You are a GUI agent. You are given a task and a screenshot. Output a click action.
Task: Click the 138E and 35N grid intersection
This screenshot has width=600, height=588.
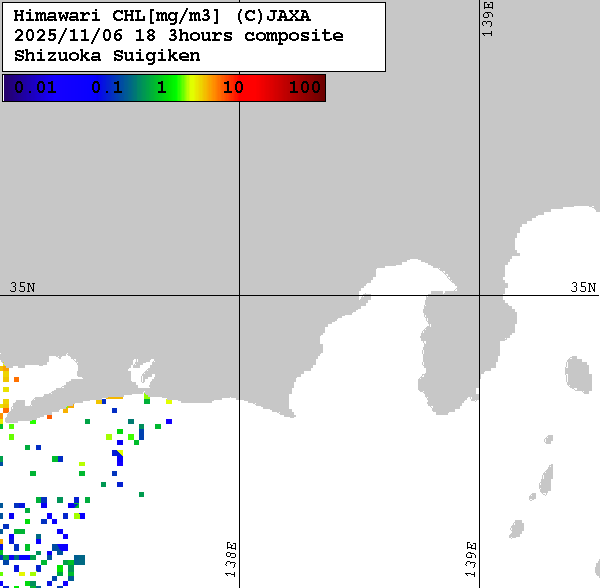click(239, 295)
